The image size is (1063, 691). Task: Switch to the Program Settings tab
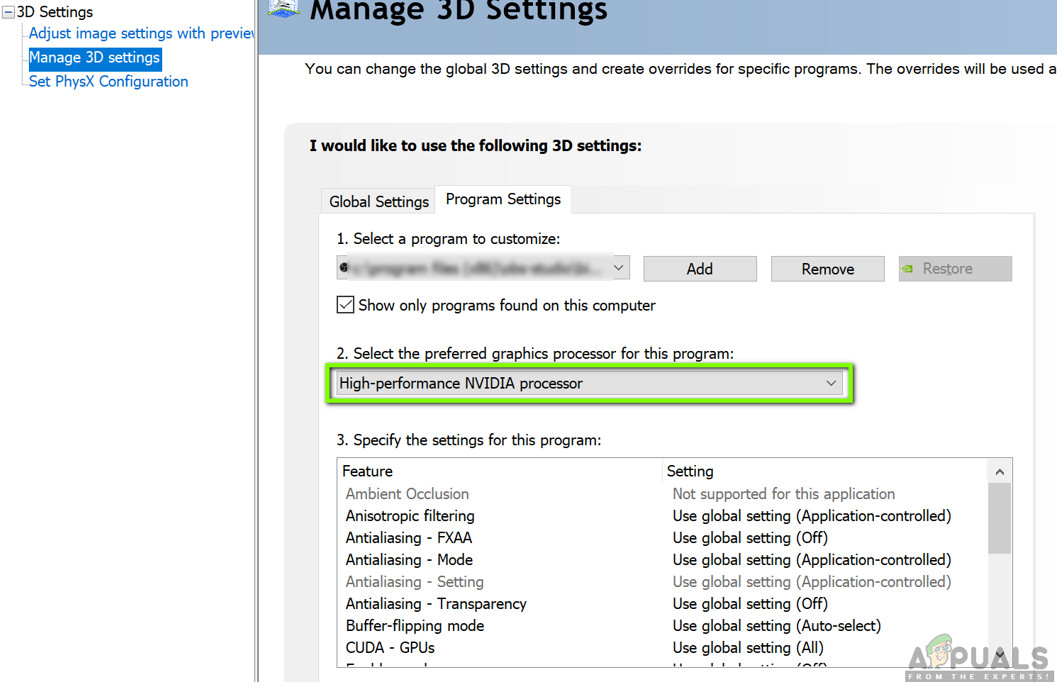[503, 199]
